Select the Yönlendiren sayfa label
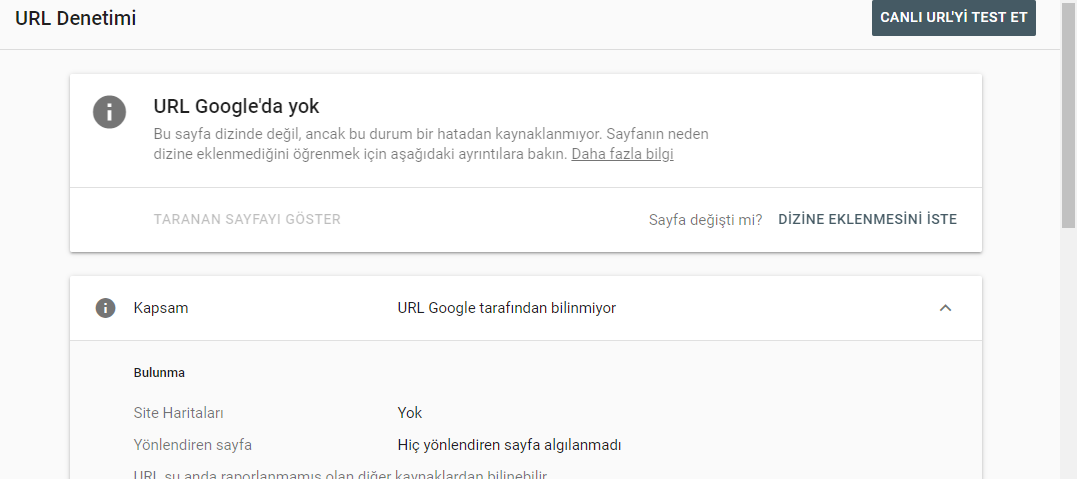This screenshot has height=479, width=1077. pyautogui.click(x=193, y=445)
